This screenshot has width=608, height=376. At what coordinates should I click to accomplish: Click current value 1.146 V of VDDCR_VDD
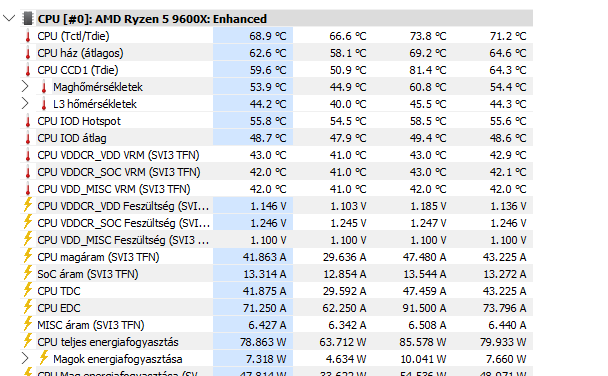pos(268,207)
